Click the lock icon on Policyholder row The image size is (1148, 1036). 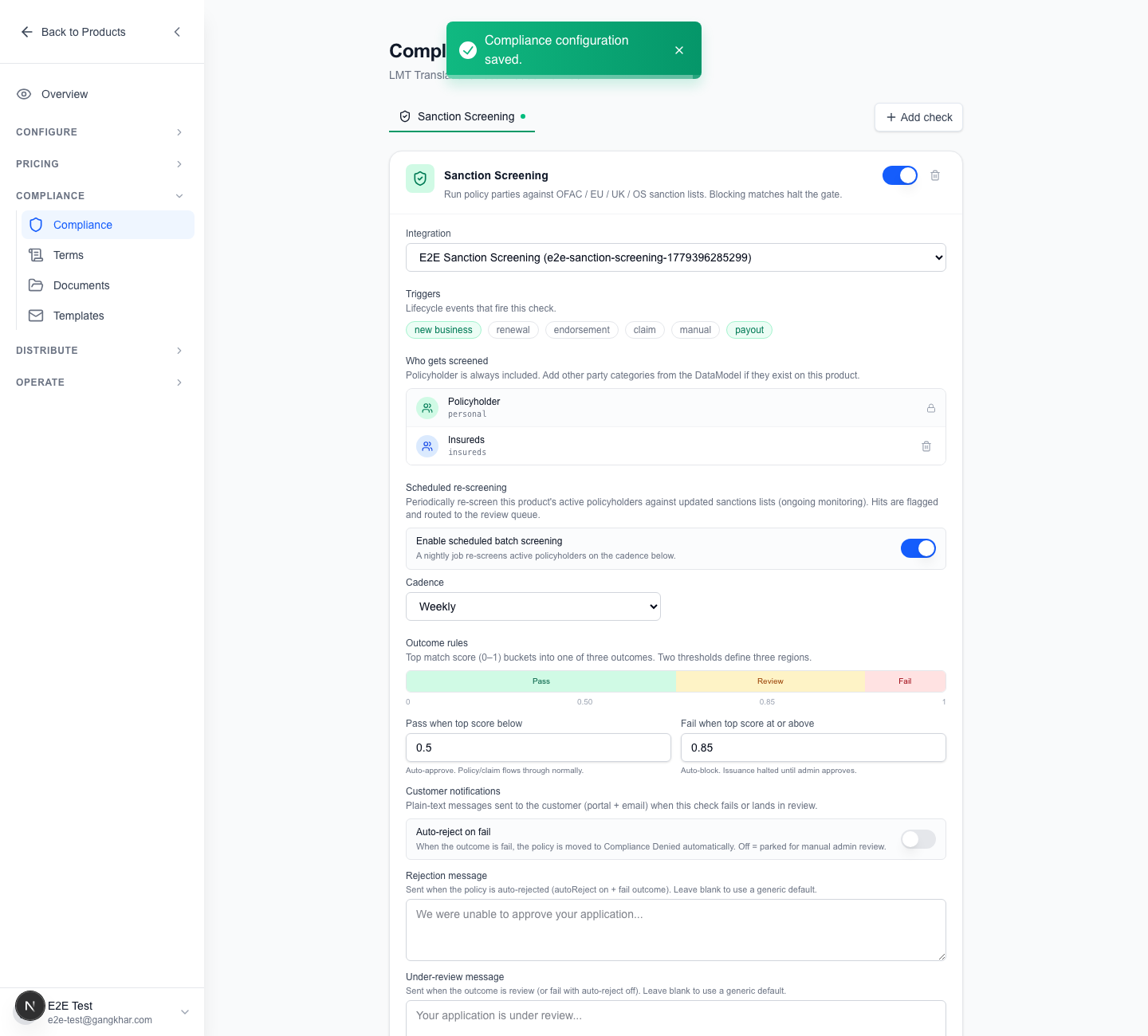[x=930, y=408]
